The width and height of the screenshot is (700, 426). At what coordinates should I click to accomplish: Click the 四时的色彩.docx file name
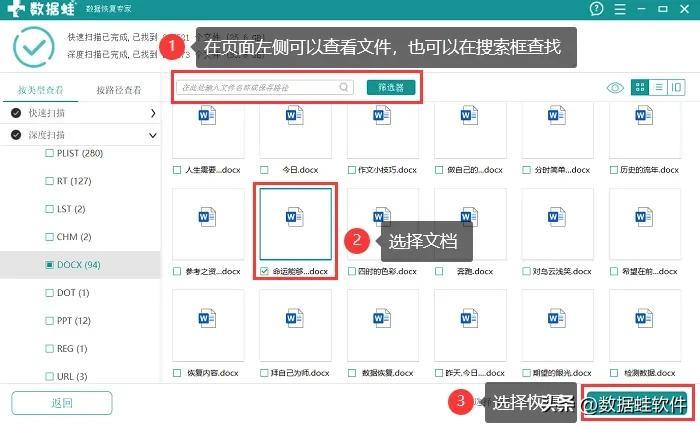pos(388,271)
